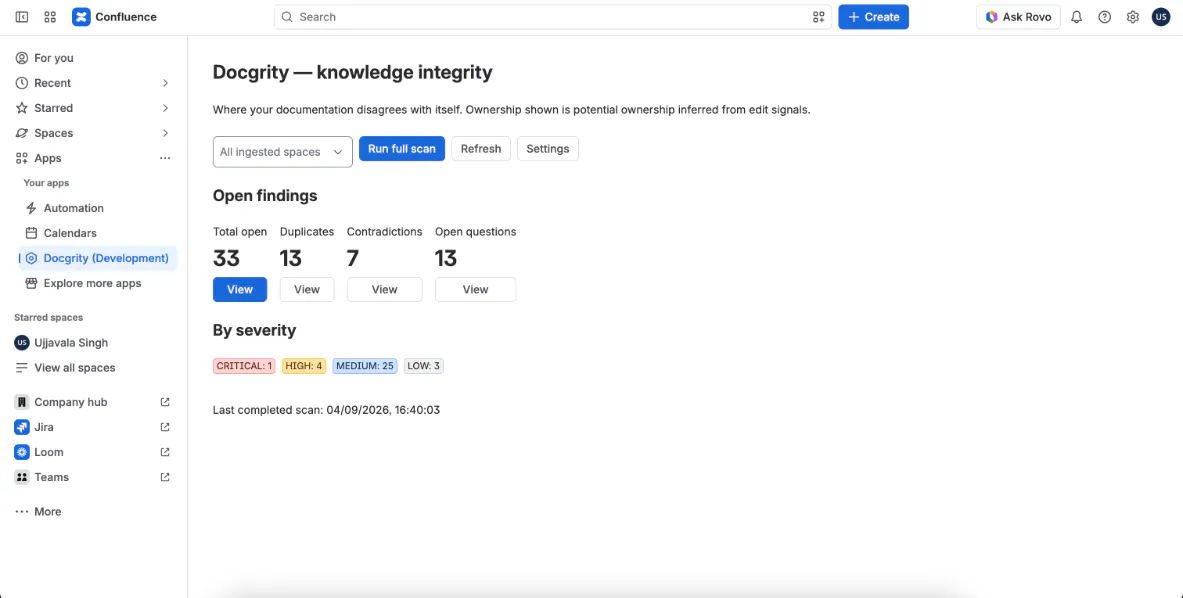Expand the Recent chevron
The height and width of the screenshot is (598, 1183).
click(x=165, y=83)
